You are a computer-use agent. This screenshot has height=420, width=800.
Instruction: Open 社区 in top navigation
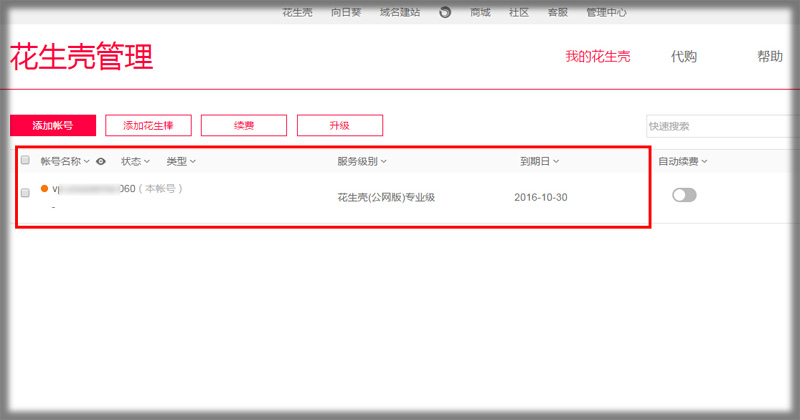coord(519,12)
